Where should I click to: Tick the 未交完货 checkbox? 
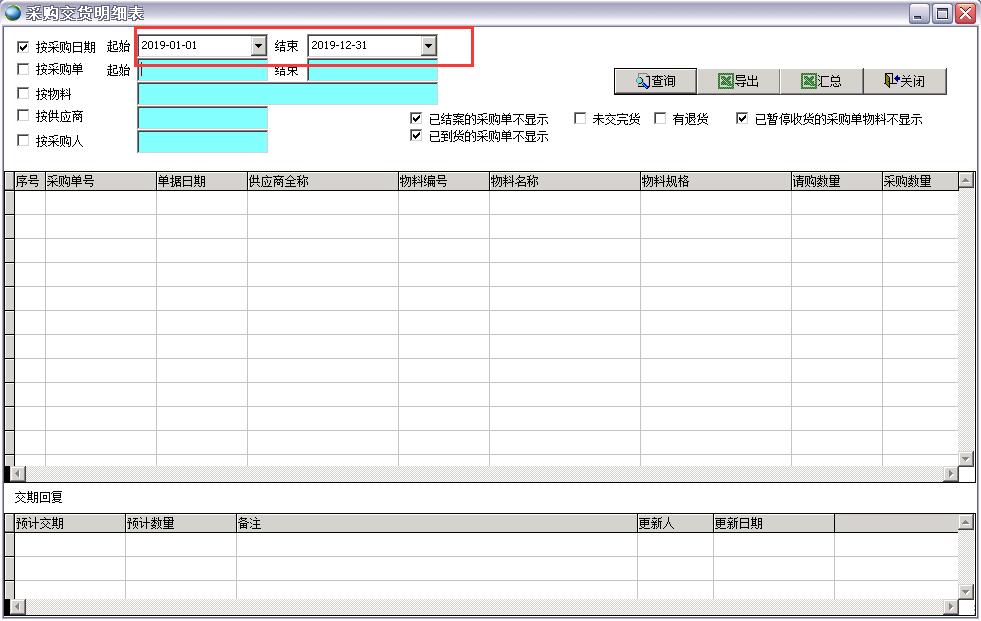tap(580, 119)
